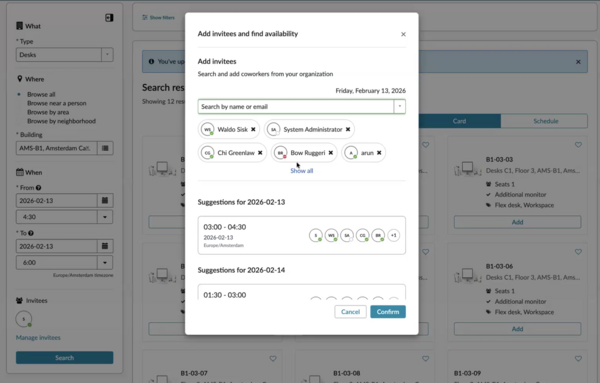Select the 01:30 - 03:00 suggestion
This screenshot has width=600, height=383.
pyautogui.click(x=302, y=292)
